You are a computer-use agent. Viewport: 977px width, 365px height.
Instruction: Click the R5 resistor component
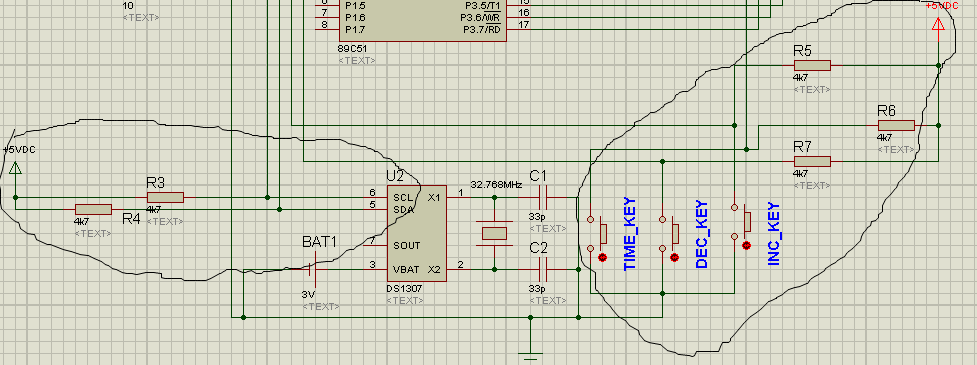click(812, 65)
